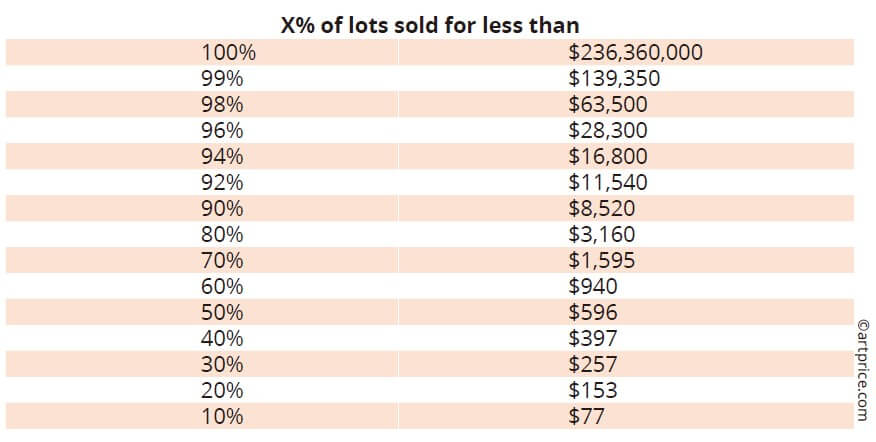Select the $1,595 price value
Screen dimensions: 876x442
pos(602,260)
